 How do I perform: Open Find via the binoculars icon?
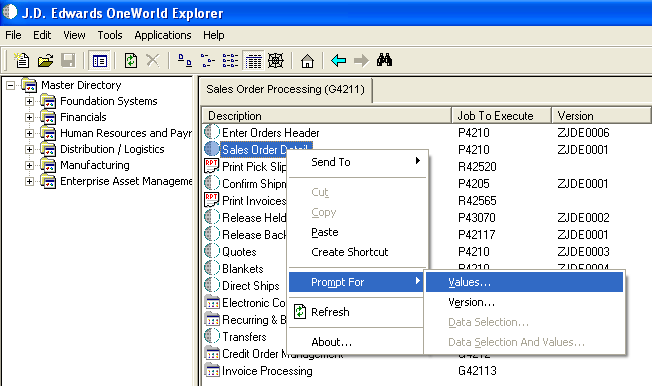click(x=384, y=60)
